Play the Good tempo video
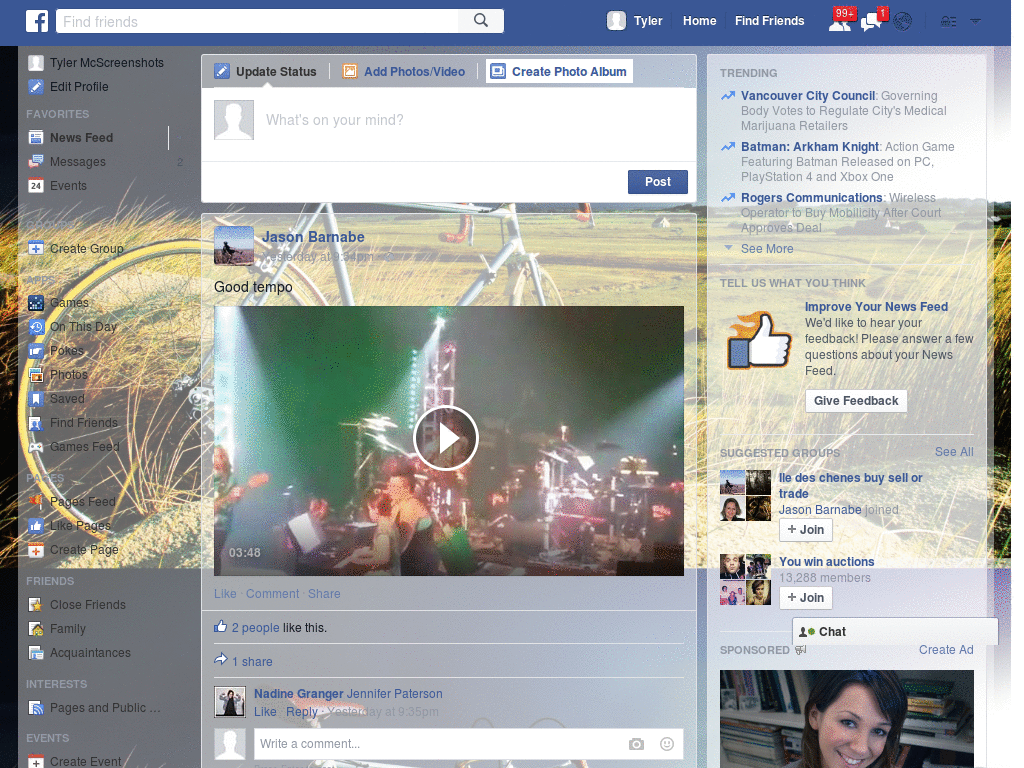This screenshot has height=768, width=1024. (x=446, y=438)
